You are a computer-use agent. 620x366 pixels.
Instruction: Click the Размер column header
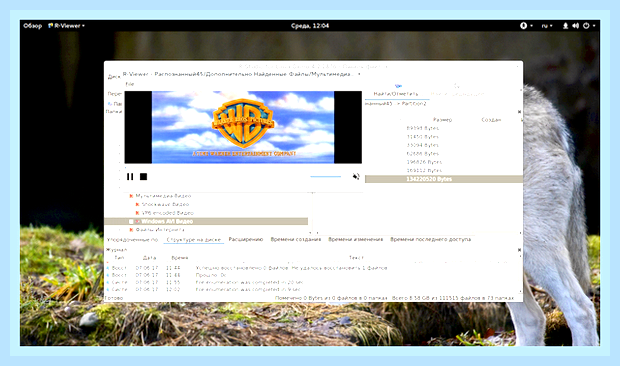point(442,119)
